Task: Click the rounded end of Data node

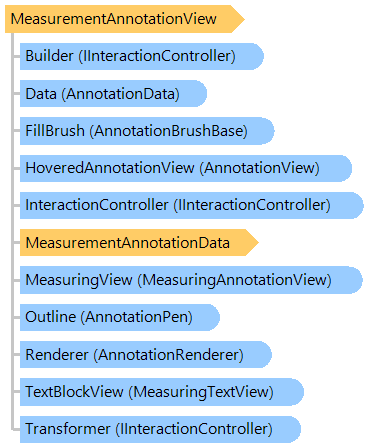Action: (199, 94)
